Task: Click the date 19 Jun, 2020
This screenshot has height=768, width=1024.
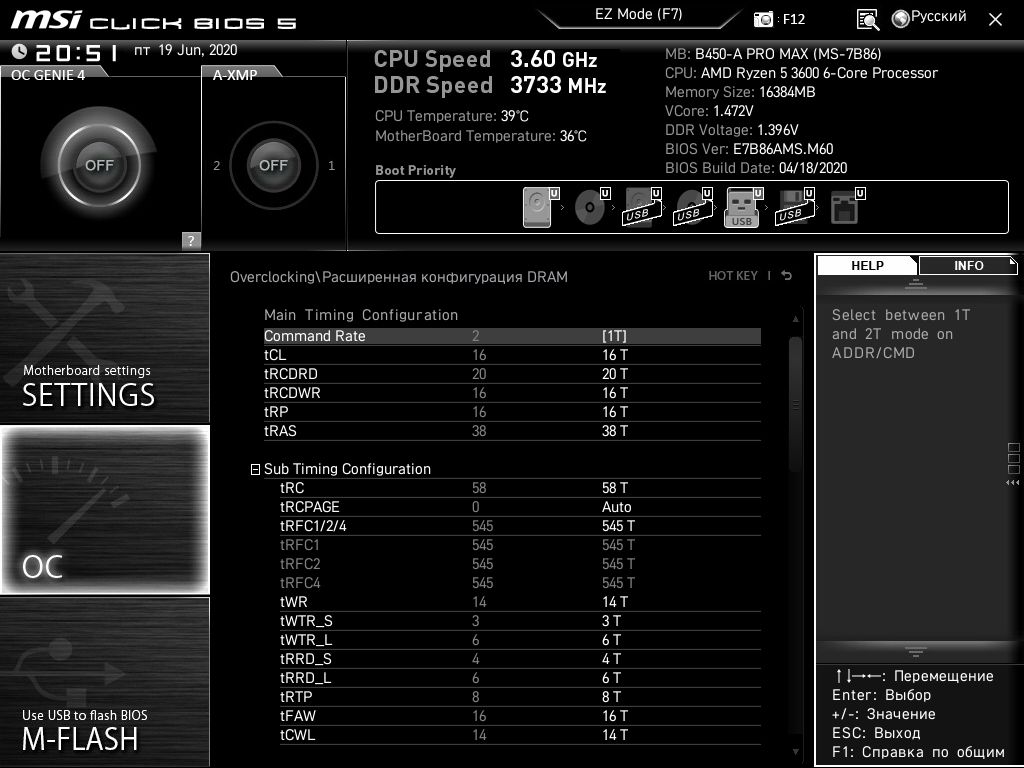Action: [x=197, y=50]
